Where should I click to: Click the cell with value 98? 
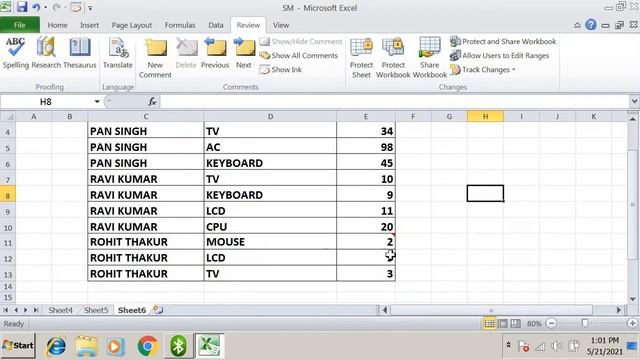pos(366,147)
